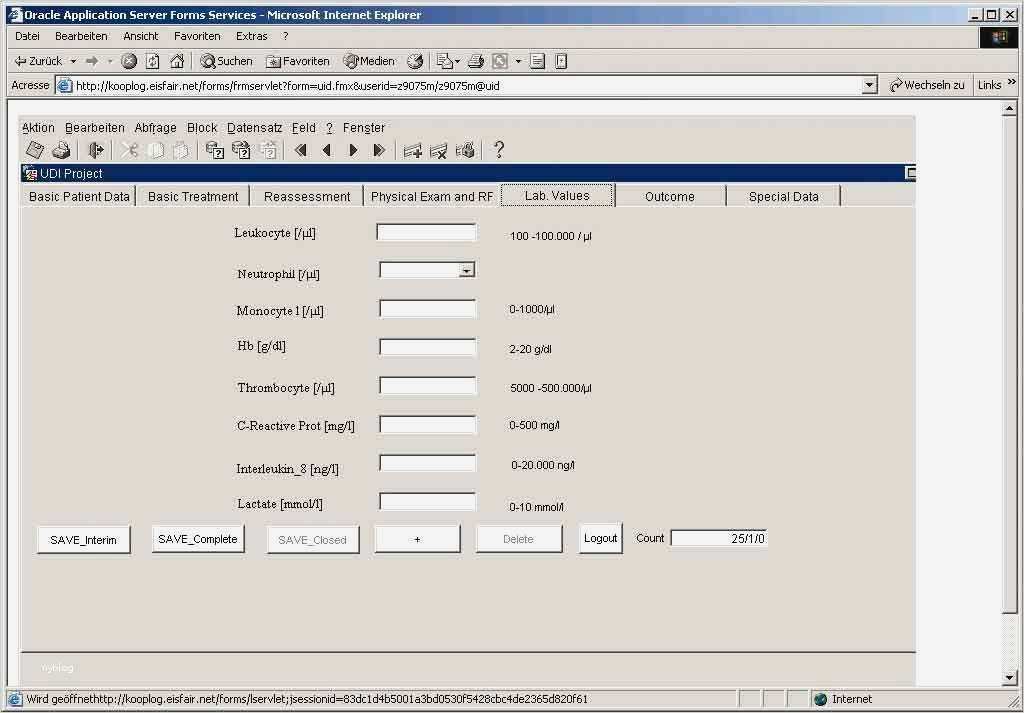1024x713 pixels.
Task: Expand the address bar dropdown arrow
Action: pyautogui.click(x=869, y=85)
